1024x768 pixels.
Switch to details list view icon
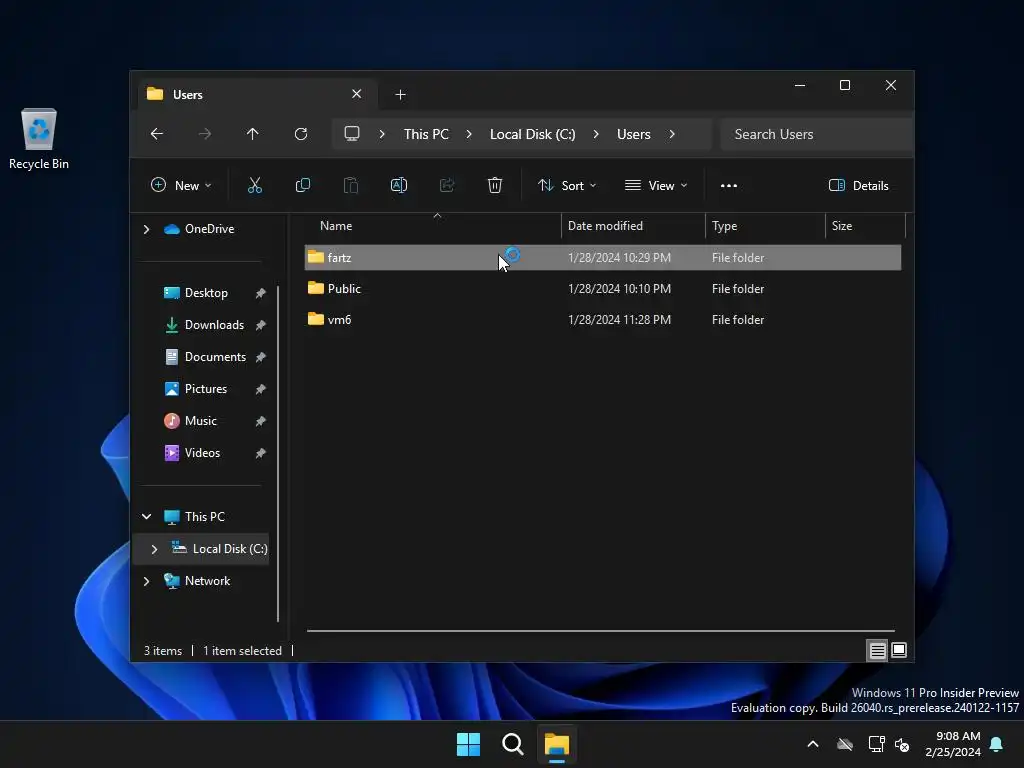[877, 650]
